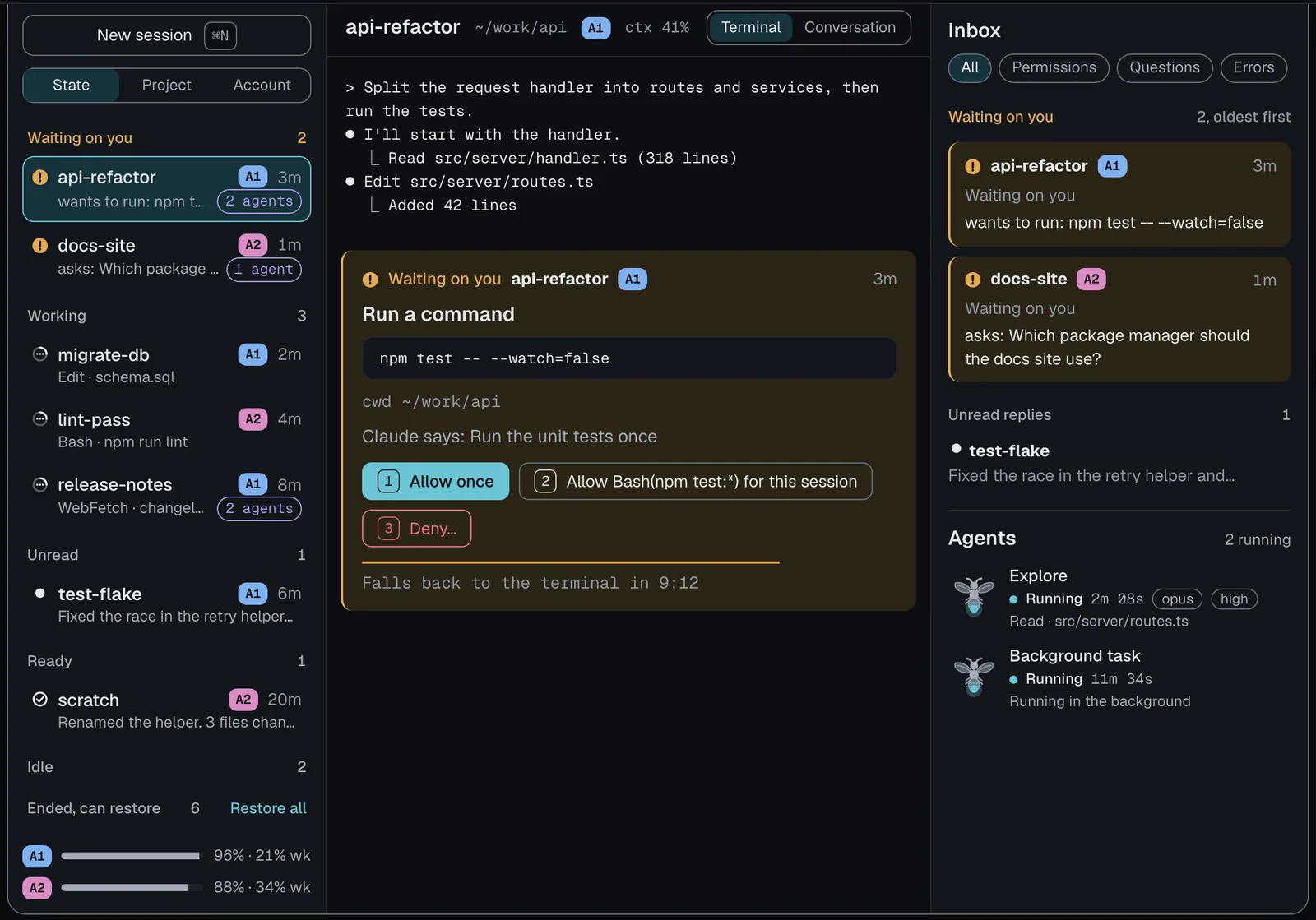The width and height of the screenshot is (1316, 920).
Task: Collapse the Working sessions group
Action: tap(166, 316)
